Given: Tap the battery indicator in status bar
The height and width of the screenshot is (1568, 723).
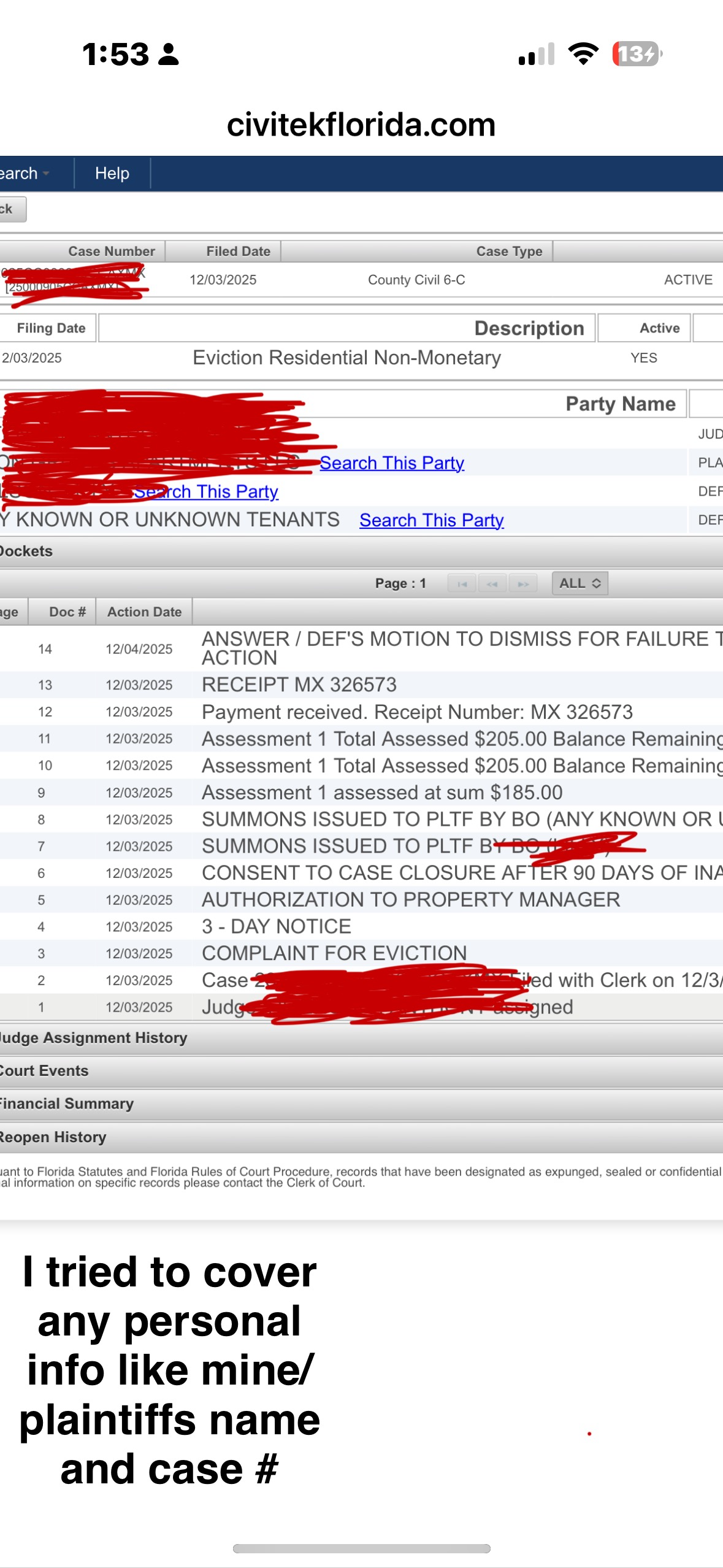Looking at the screenshot, I should pos(637,54).
